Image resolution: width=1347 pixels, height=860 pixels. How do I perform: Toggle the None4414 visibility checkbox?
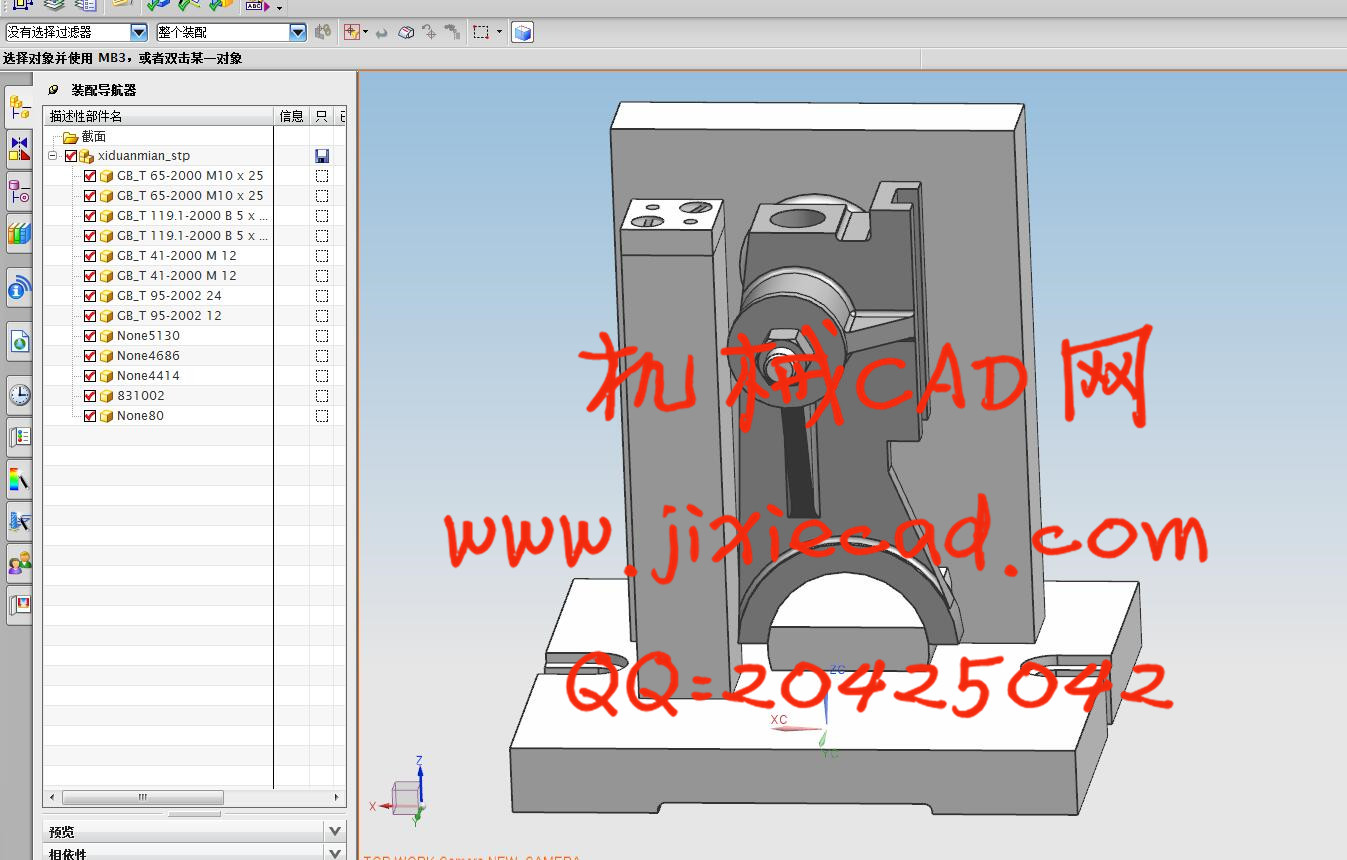click(x=91, y=376)
